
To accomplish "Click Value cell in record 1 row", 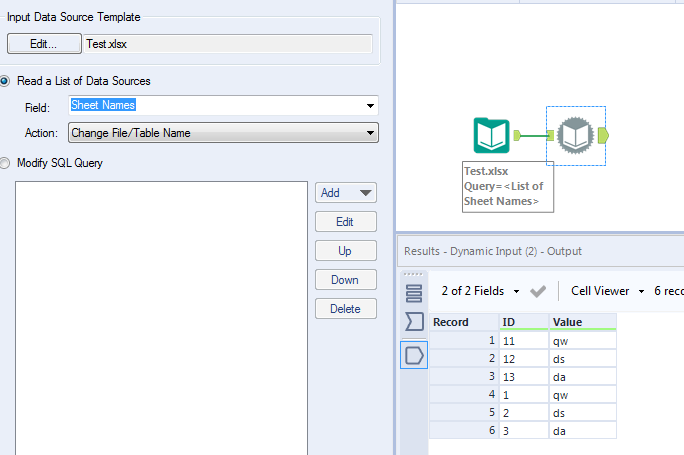I will [583, 341].
